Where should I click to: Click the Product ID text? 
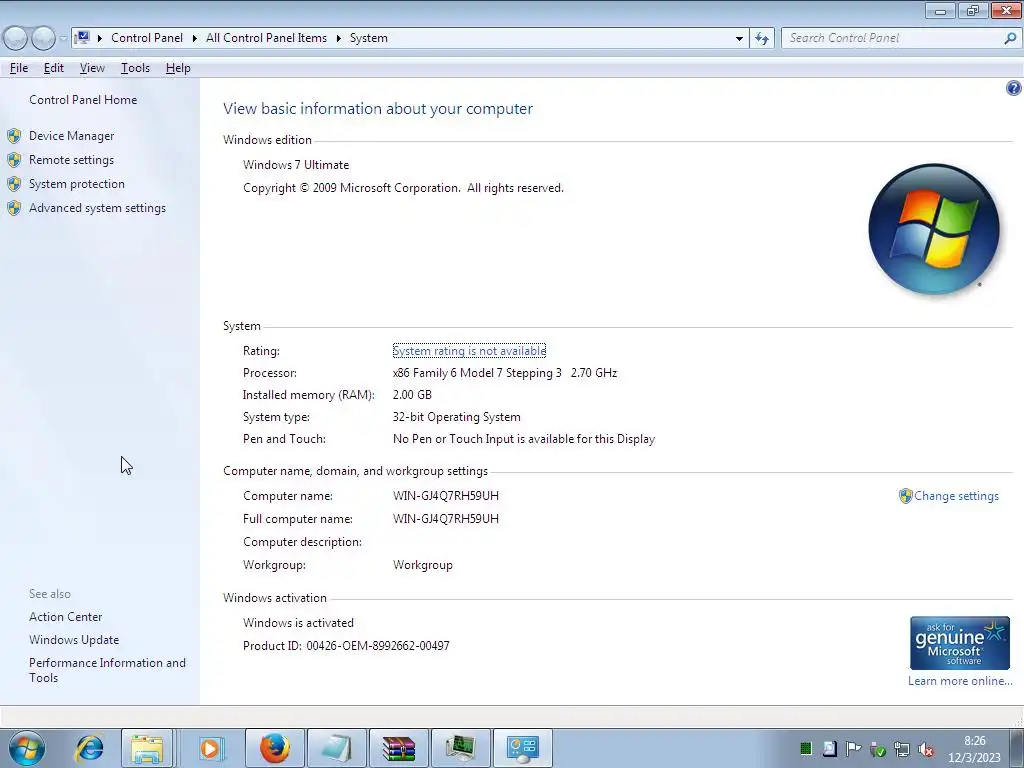(346, 646)
